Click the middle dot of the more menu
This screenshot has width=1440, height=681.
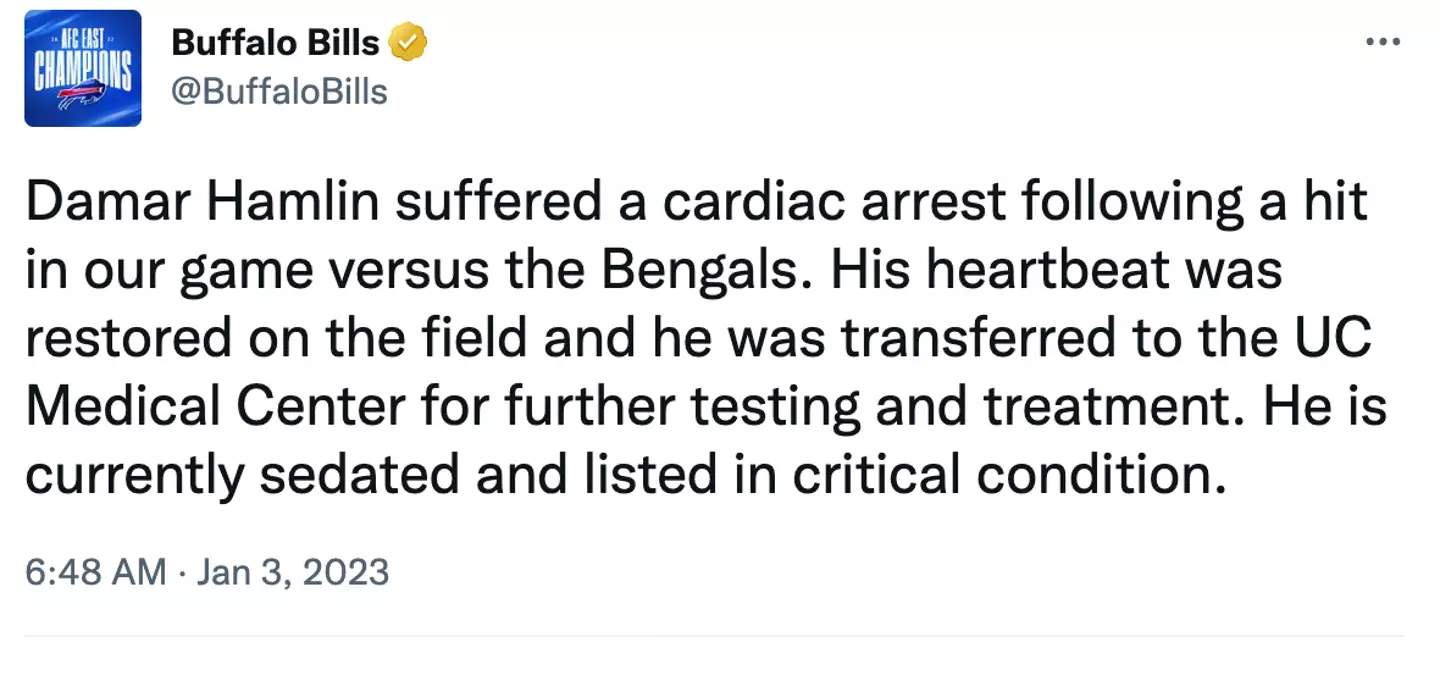[1383, 41]
